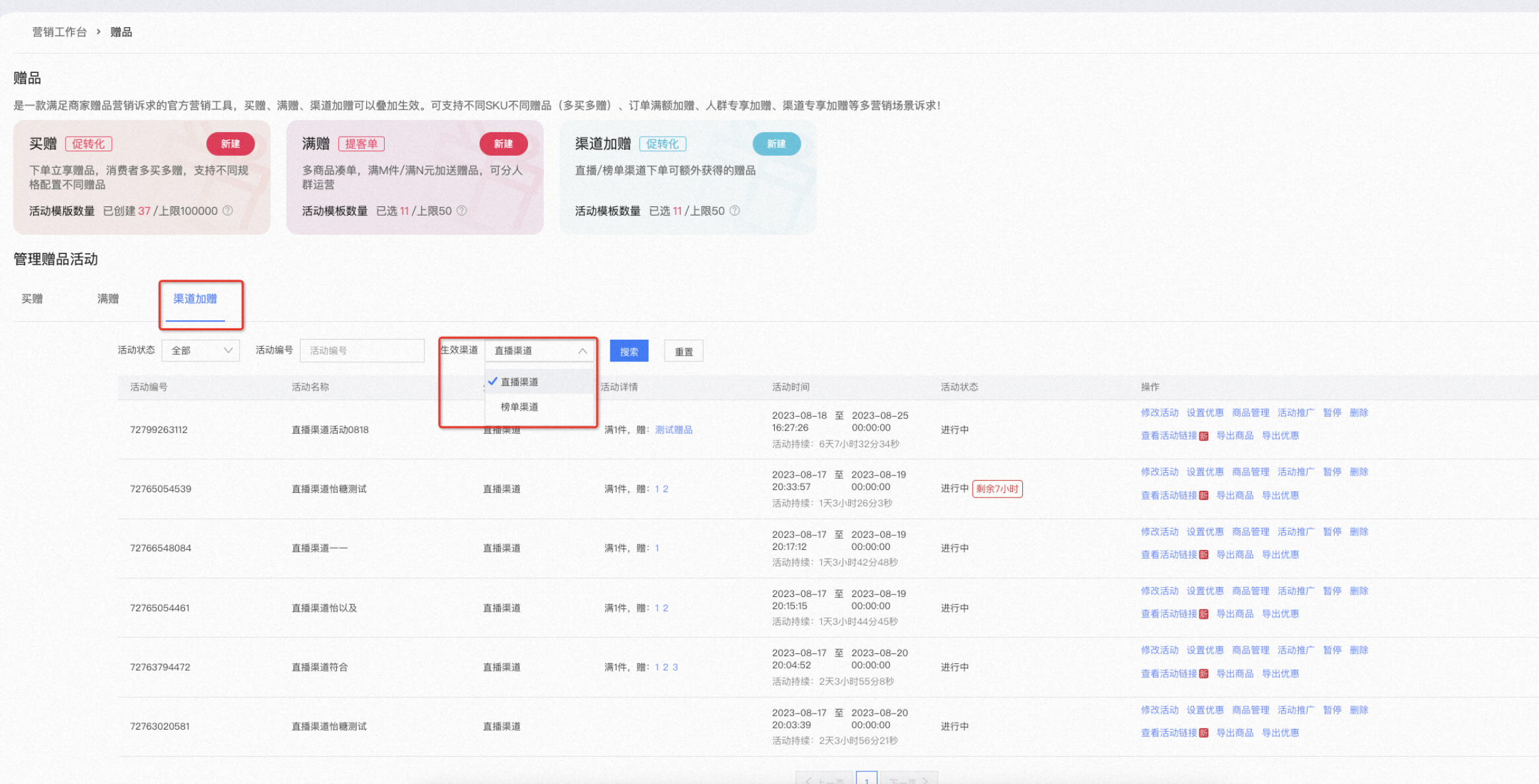Create new 渠道加赠 with 新建 button
Screen dimensions: 1539x784
(x=776, y=144)
